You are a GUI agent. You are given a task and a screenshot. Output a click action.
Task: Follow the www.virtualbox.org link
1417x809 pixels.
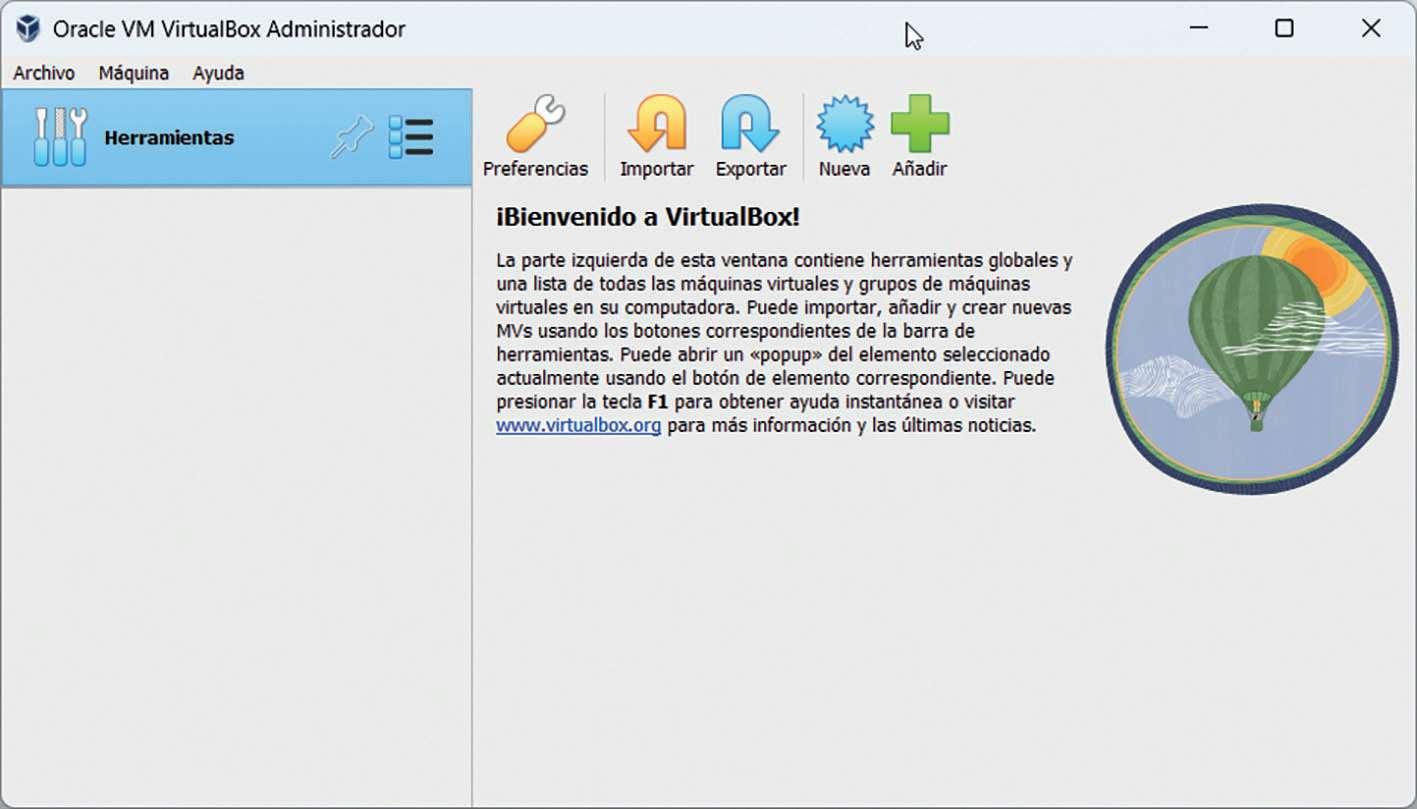coord(578,425)
